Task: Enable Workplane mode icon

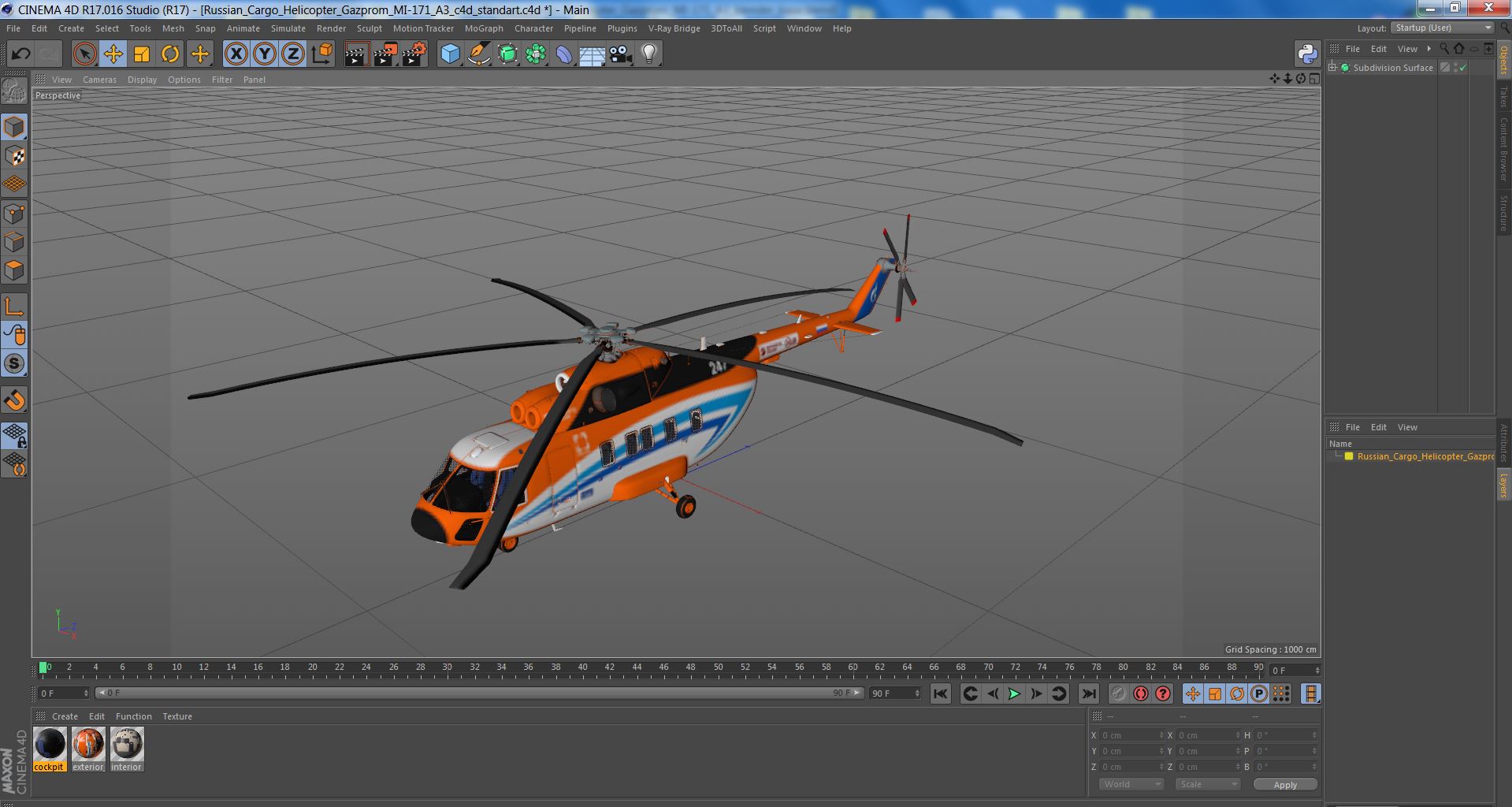Action: [x=15, y=184]
